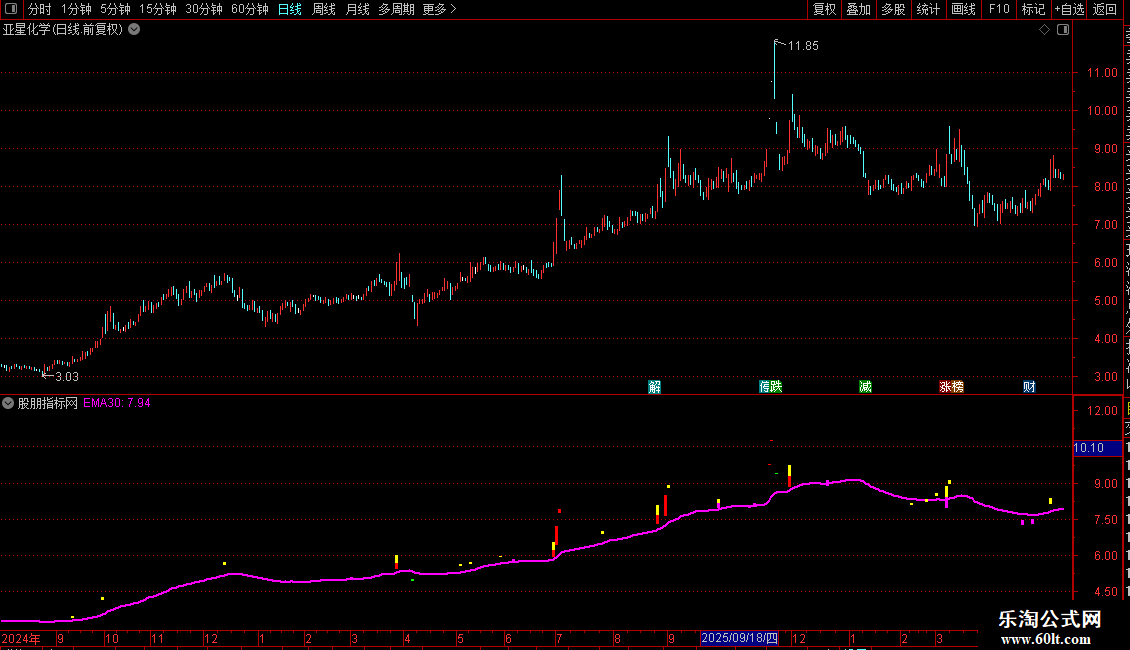This screenshot has width=1130, height=650.
Task: Open the 多周期 multi-period view
Action: (x=396, y=9)
